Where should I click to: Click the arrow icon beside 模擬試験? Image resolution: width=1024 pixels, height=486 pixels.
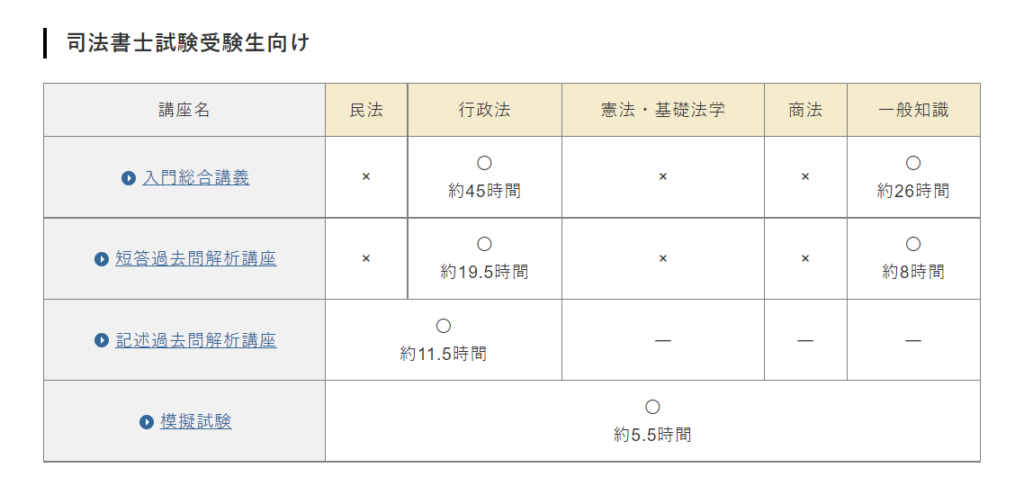tap(146, 422)
